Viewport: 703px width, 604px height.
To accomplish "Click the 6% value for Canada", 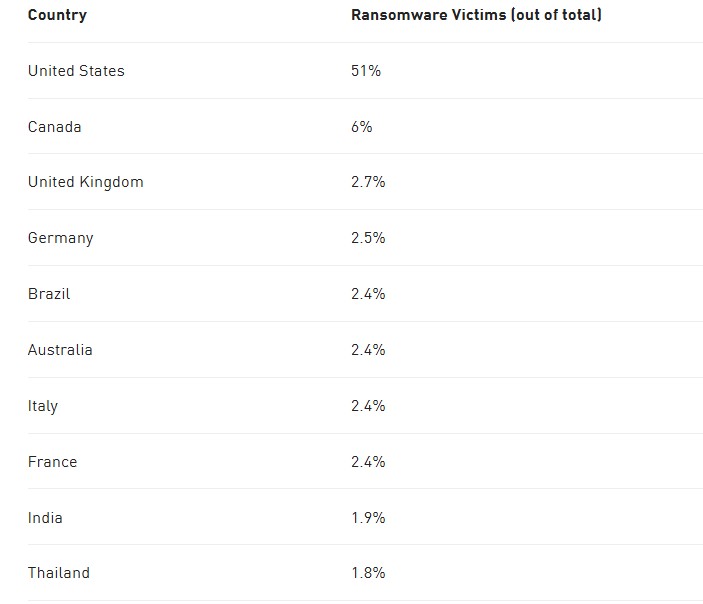I will (362, 127).
